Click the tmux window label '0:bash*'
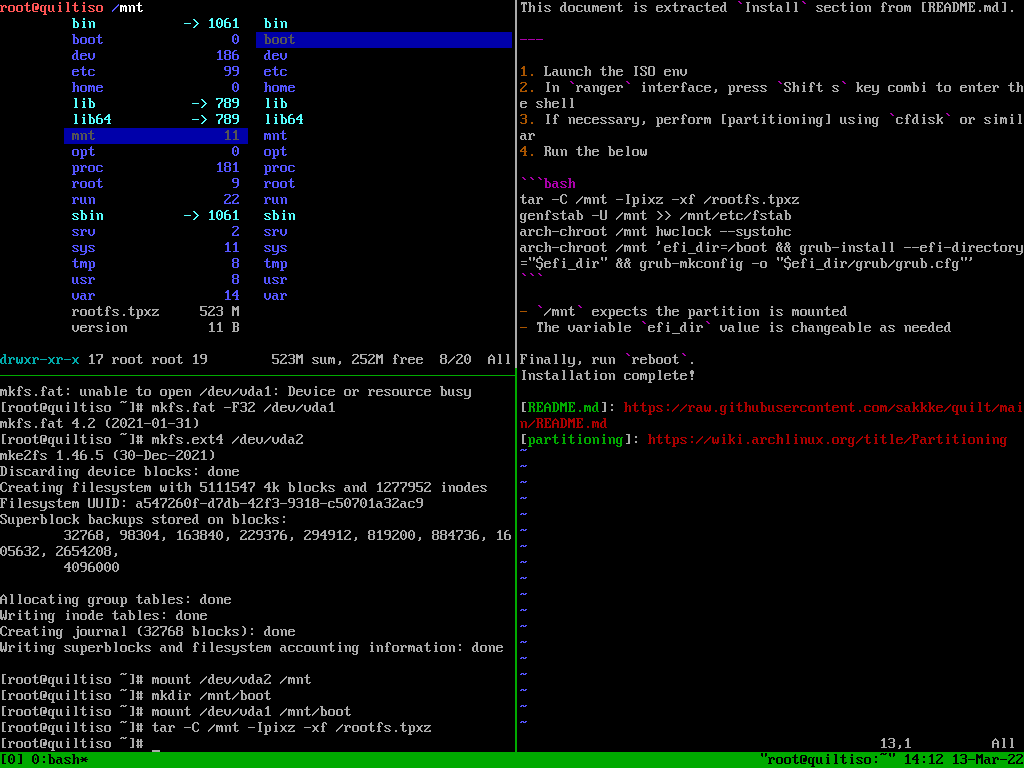Image resolution: width=1024 pixels, height=768 pixels. (x=60, y=760)
